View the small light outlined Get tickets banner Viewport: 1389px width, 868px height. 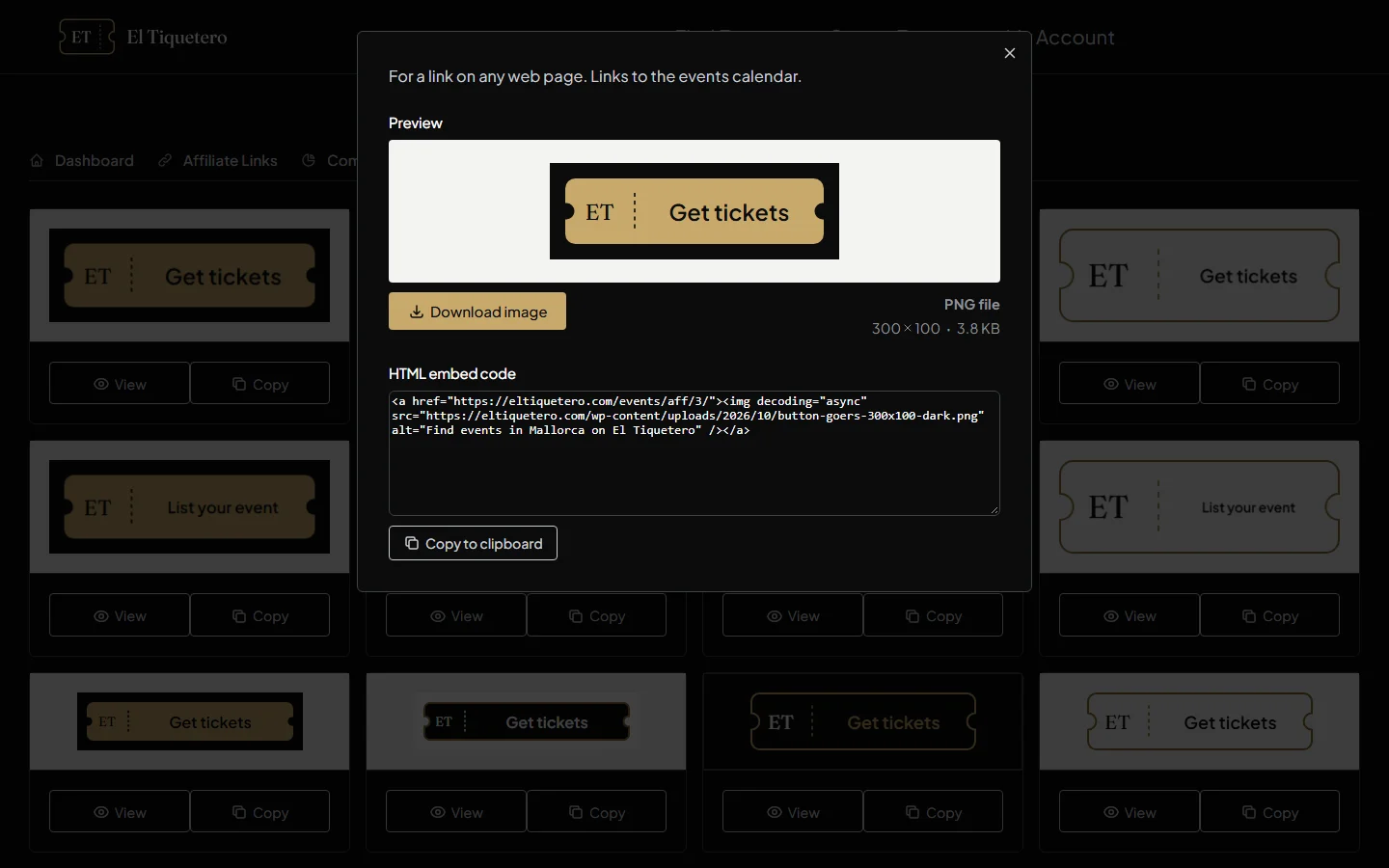[1130, 812]
